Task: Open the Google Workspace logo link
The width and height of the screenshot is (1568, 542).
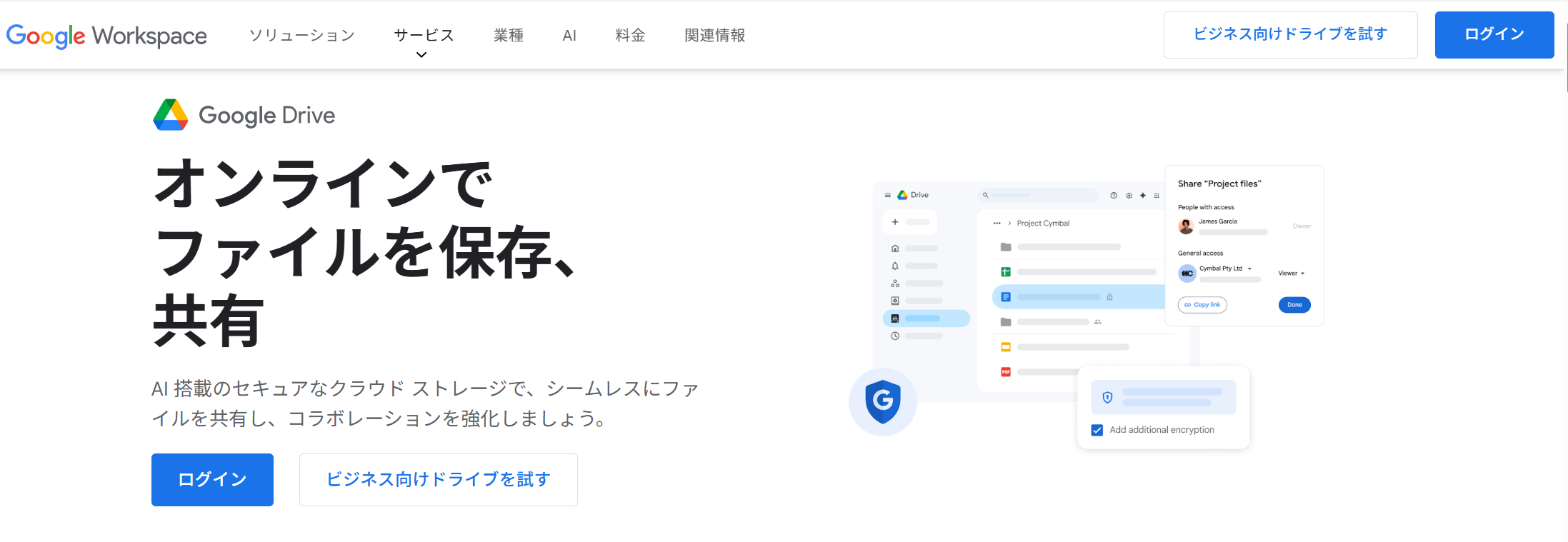Action: 106,36
